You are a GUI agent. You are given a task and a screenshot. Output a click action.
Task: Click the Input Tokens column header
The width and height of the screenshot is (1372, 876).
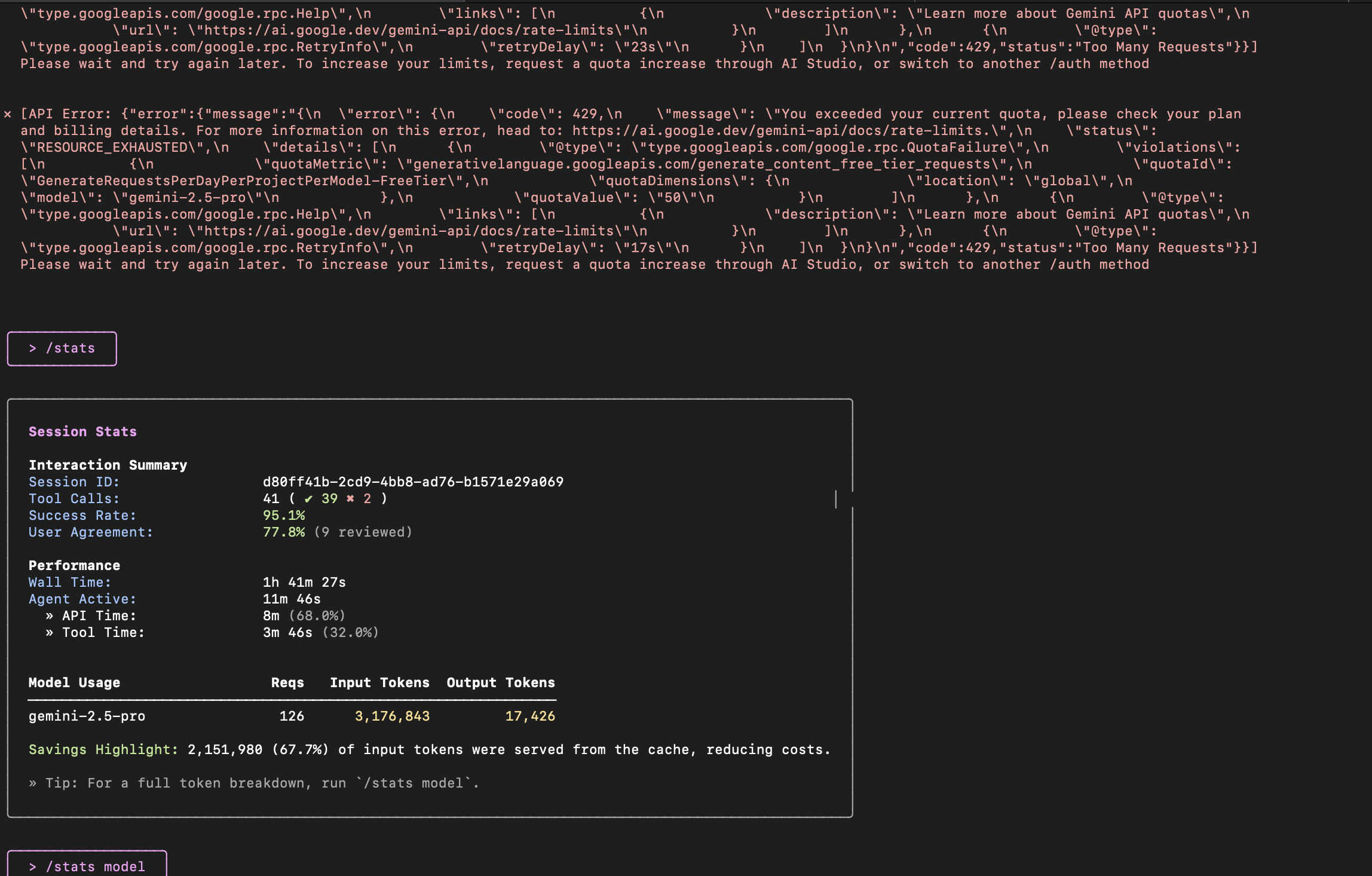[379, 682]
